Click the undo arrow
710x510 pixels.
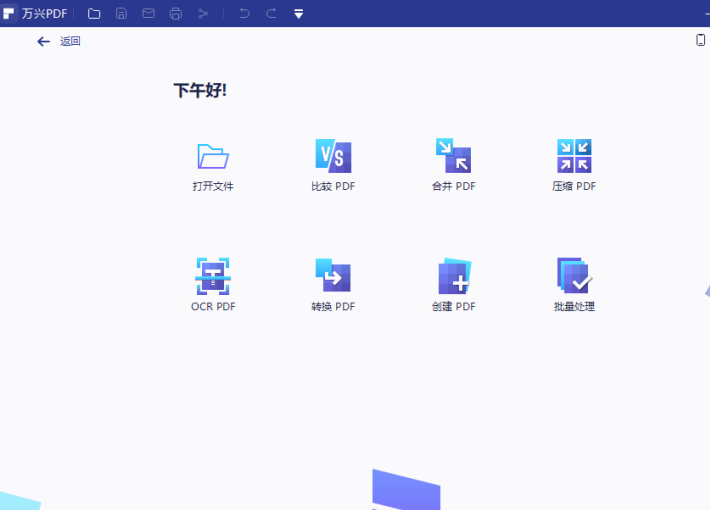tap(244, 13)
